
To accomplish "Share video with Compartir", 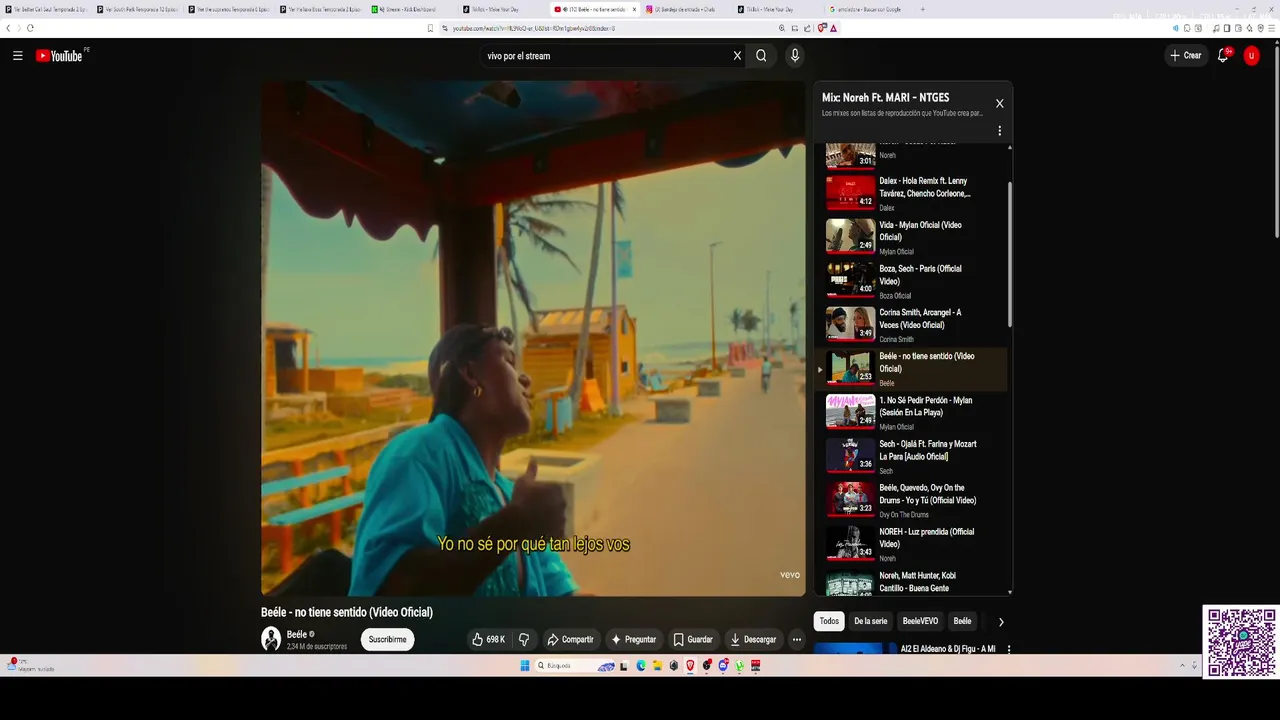I will point(570,639).
